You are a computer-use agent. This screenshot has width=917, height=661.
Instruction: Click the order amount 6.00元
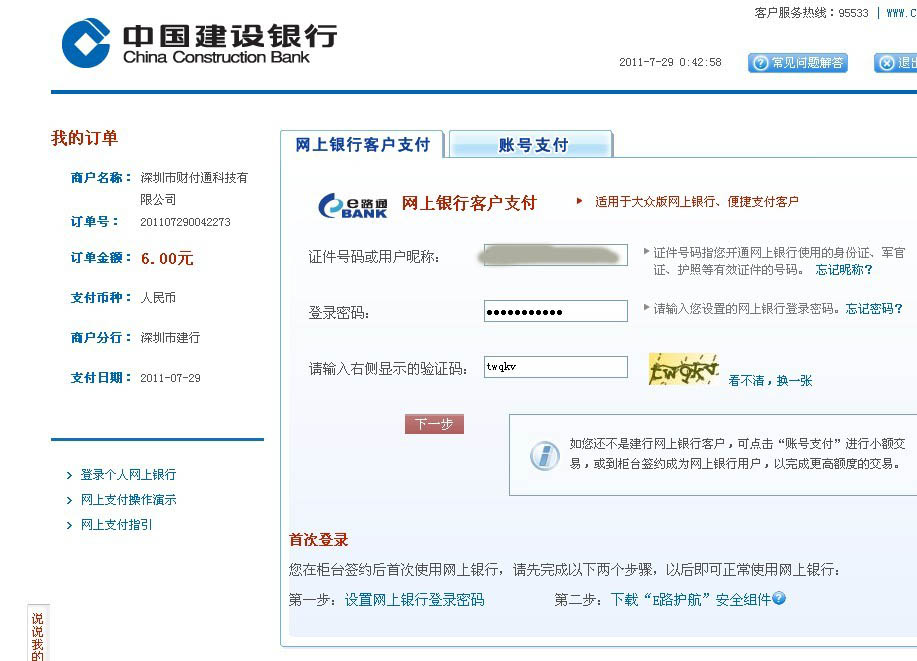coord(167,258)
